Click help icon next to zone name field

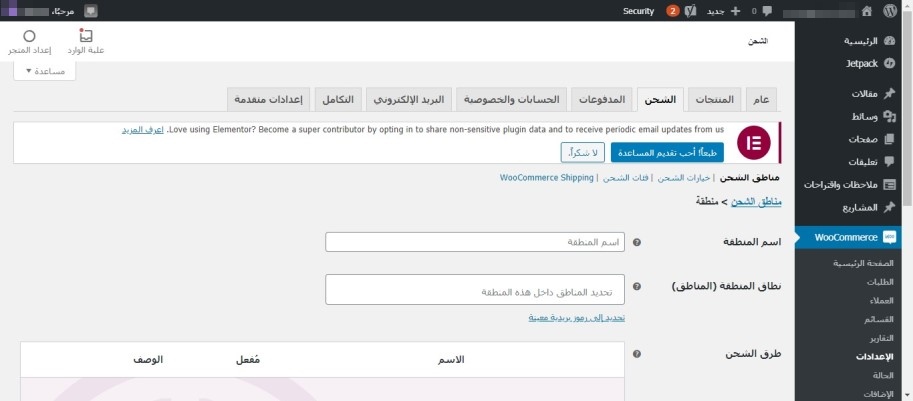click(637, 242)
